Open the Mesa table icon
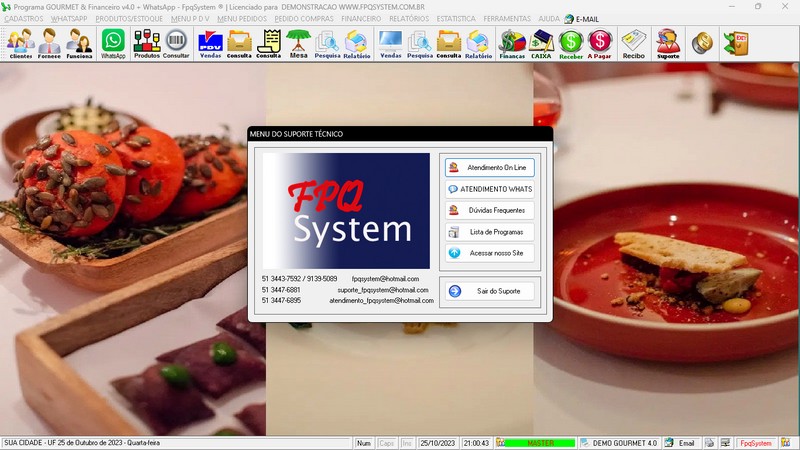Image resolution: width=800 pixels, height=450 pixels. (x=298, y=43)
